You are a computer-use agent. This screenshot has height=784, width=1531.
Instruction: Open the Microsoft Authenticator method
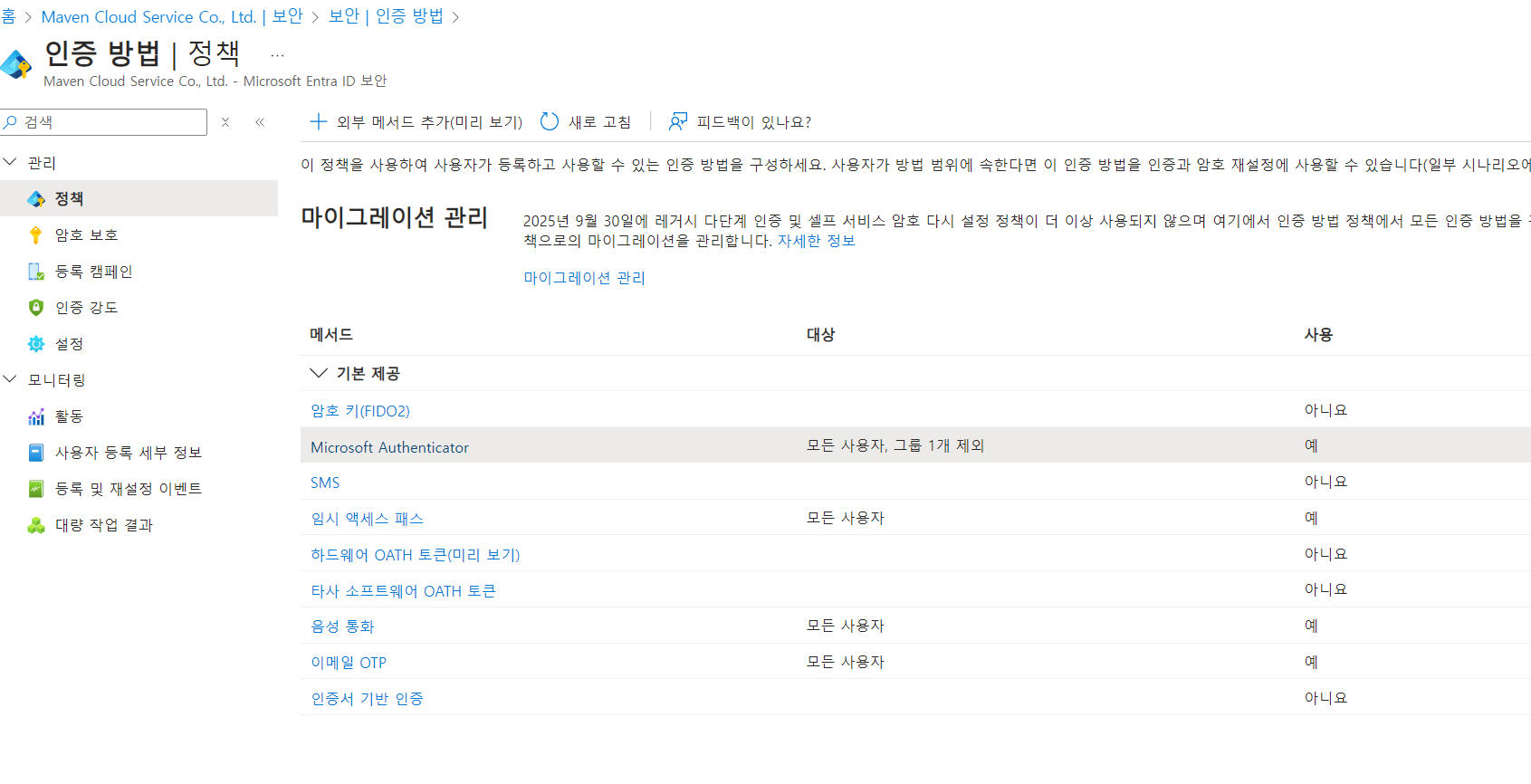tap(389, 447)
